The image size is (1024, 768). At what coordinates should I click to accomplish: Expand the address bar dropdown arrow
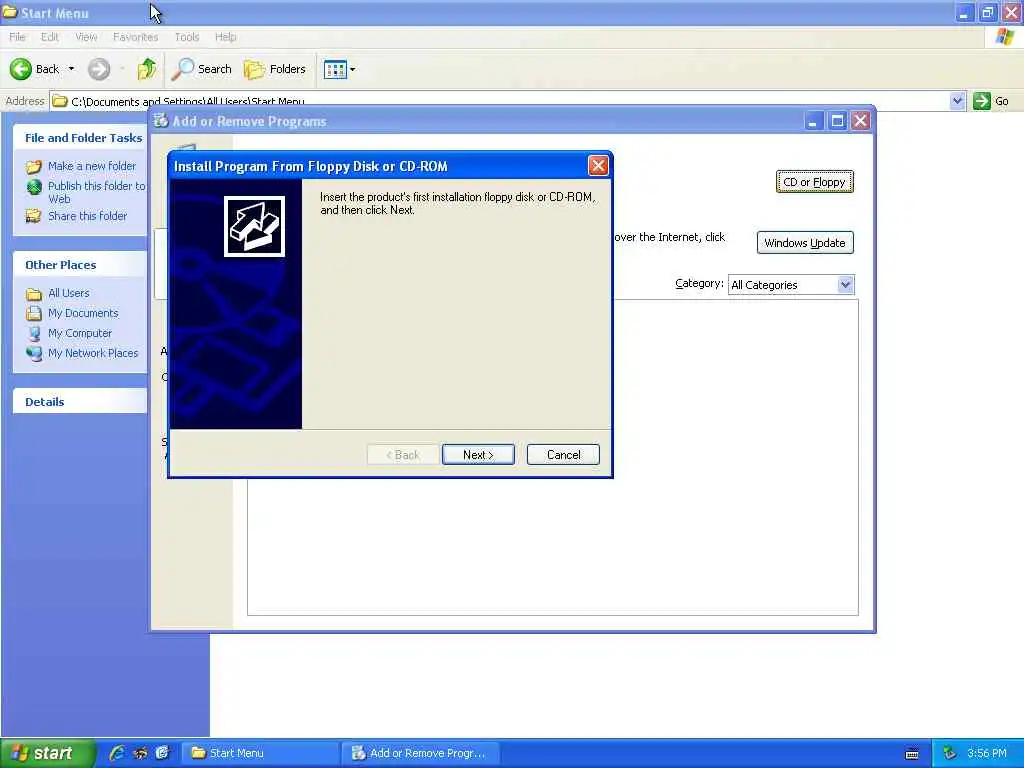pos(957,101)
